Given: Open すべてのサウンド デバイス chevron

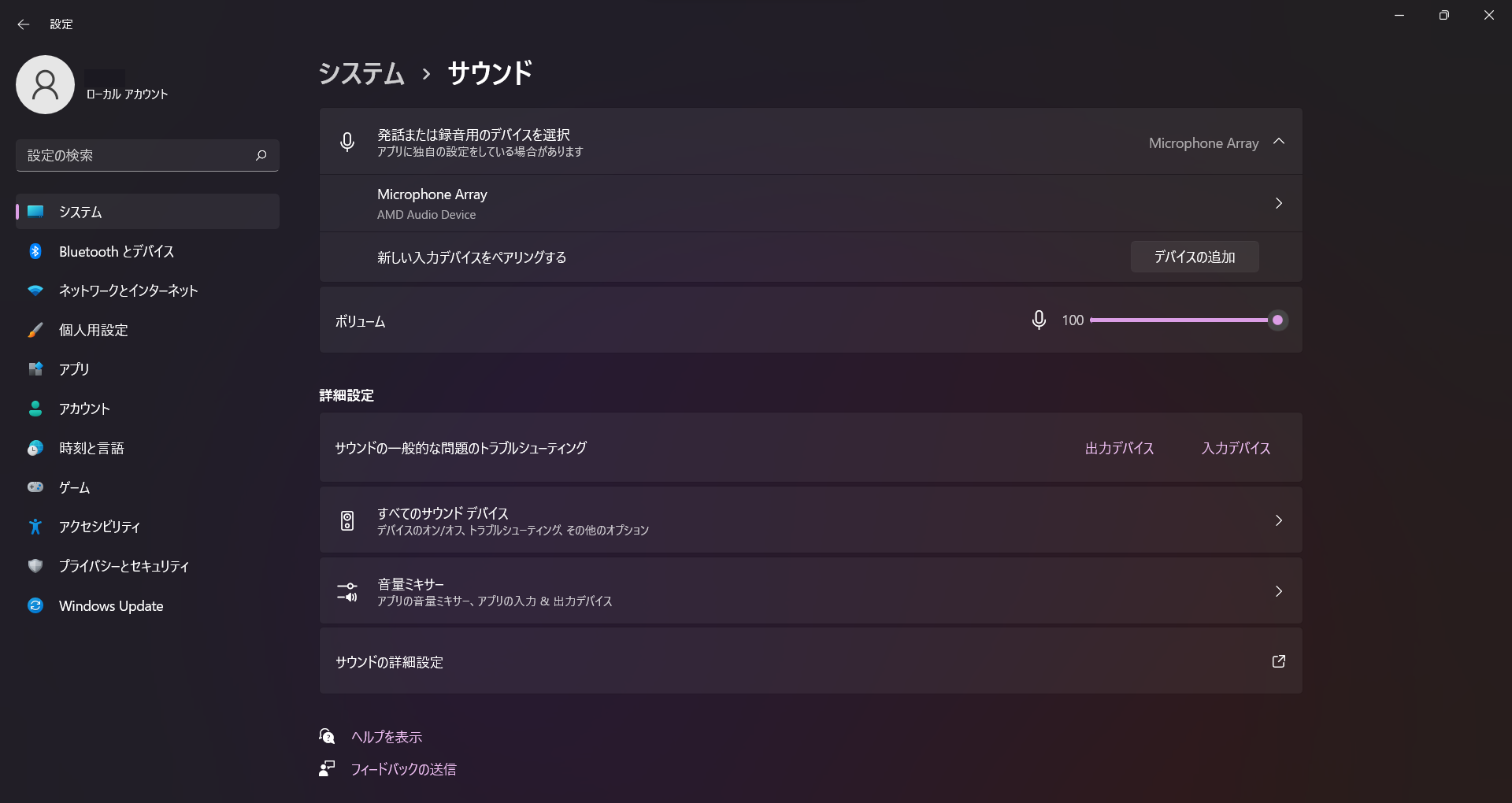Looking at the screenshot, I should (x=1279, y=520).
